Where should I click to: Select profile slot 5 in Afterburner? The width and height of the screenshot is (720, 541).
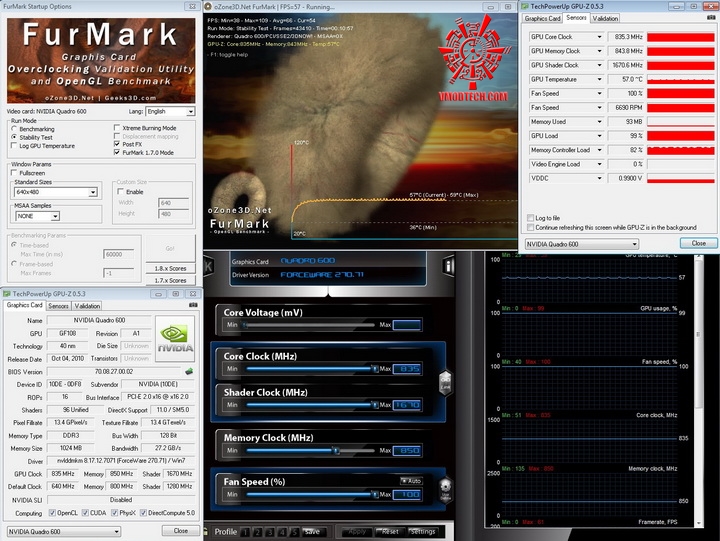point(294,532)
